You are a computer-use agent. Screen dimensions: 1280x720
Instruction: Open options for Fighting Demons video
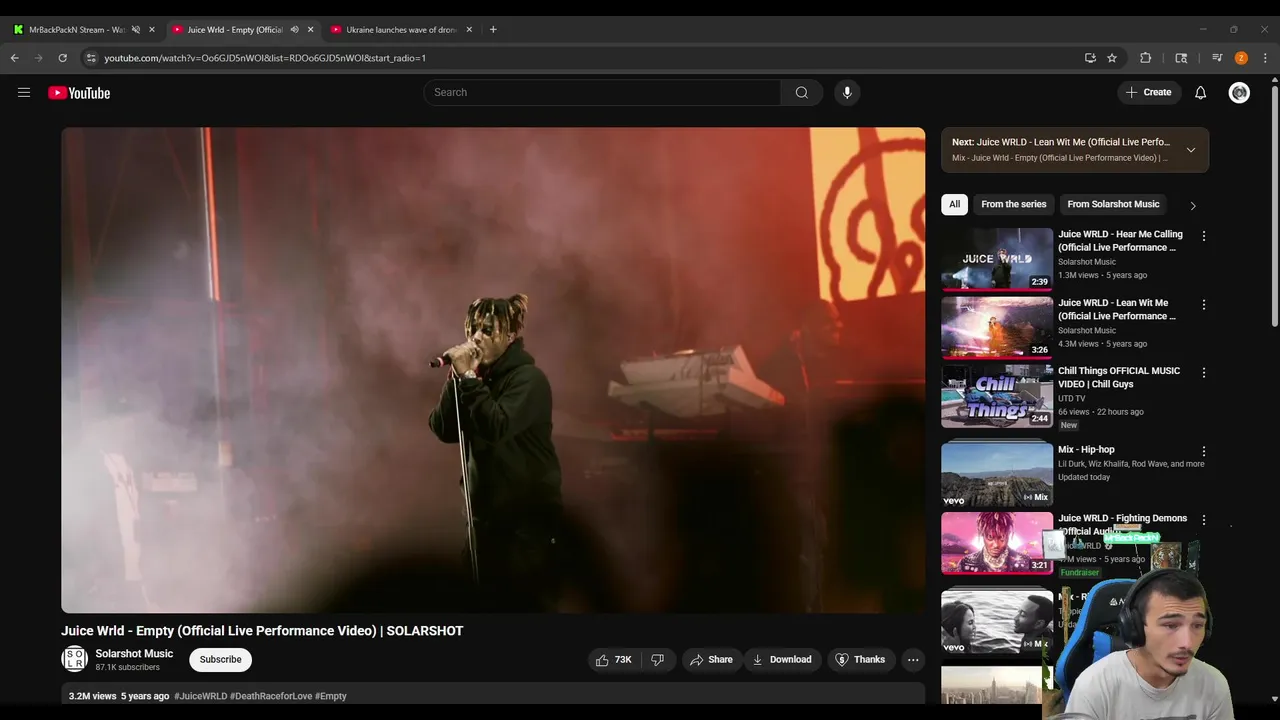click(x=1204, y=520)
